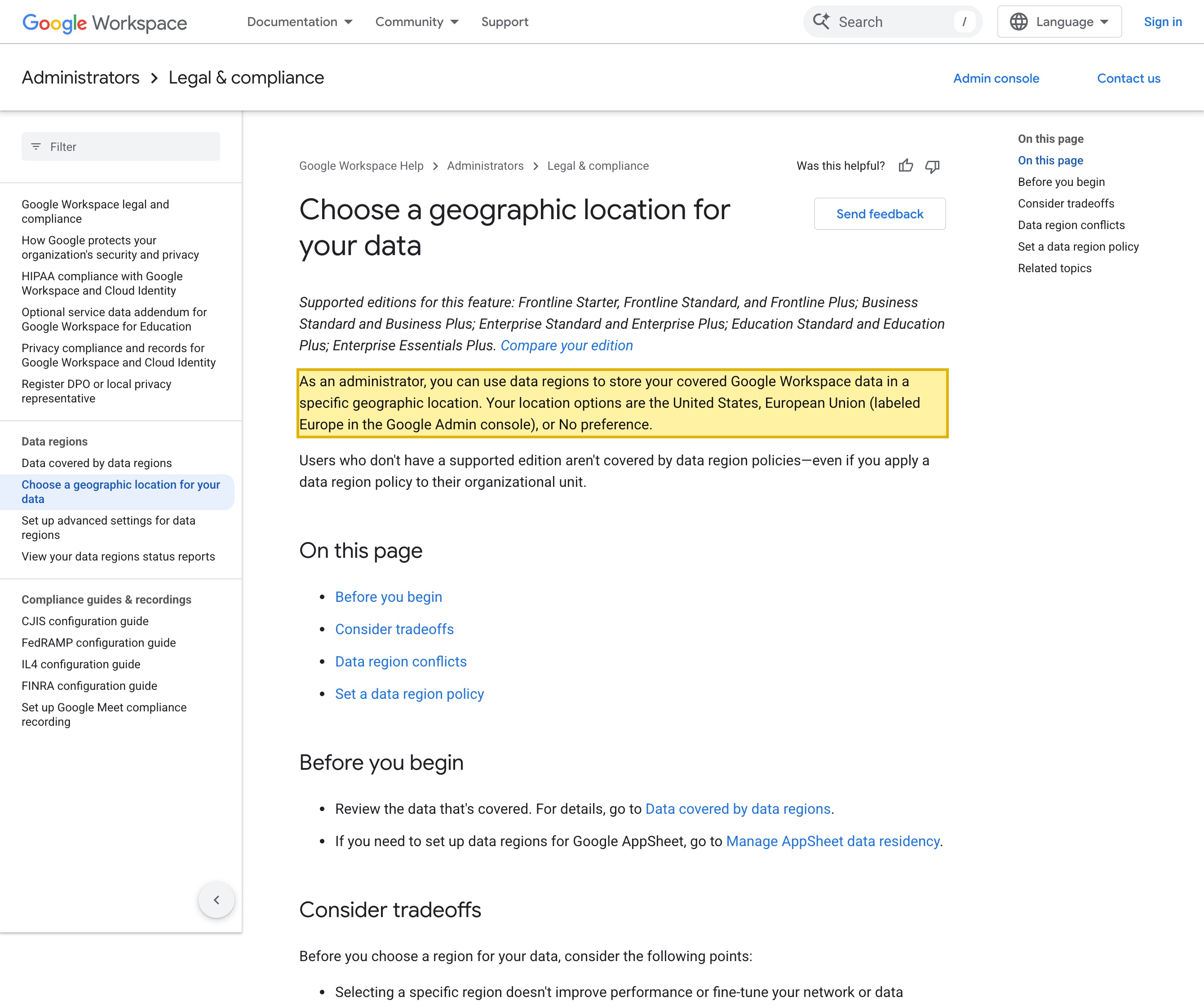Click Legal & compliance header title
1204x1006 pixels.
pos(246,77)
